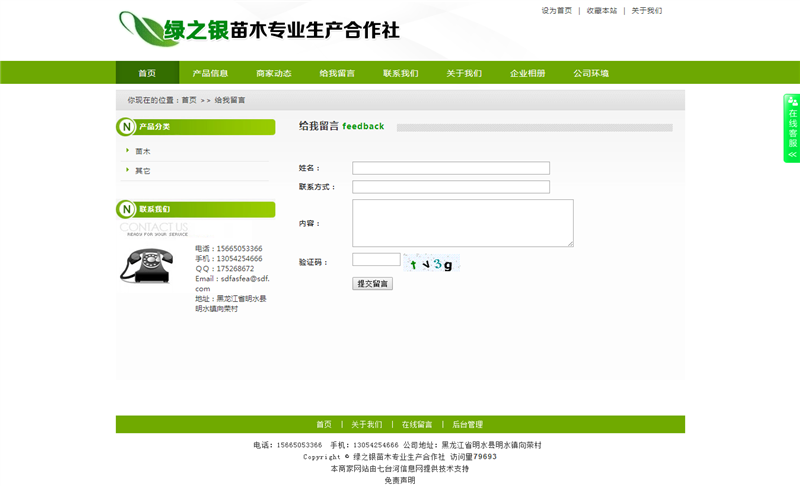Click the N icon beside 联系我们 panel
Viewport: 800px width, 486px height.
click(126, 209)
